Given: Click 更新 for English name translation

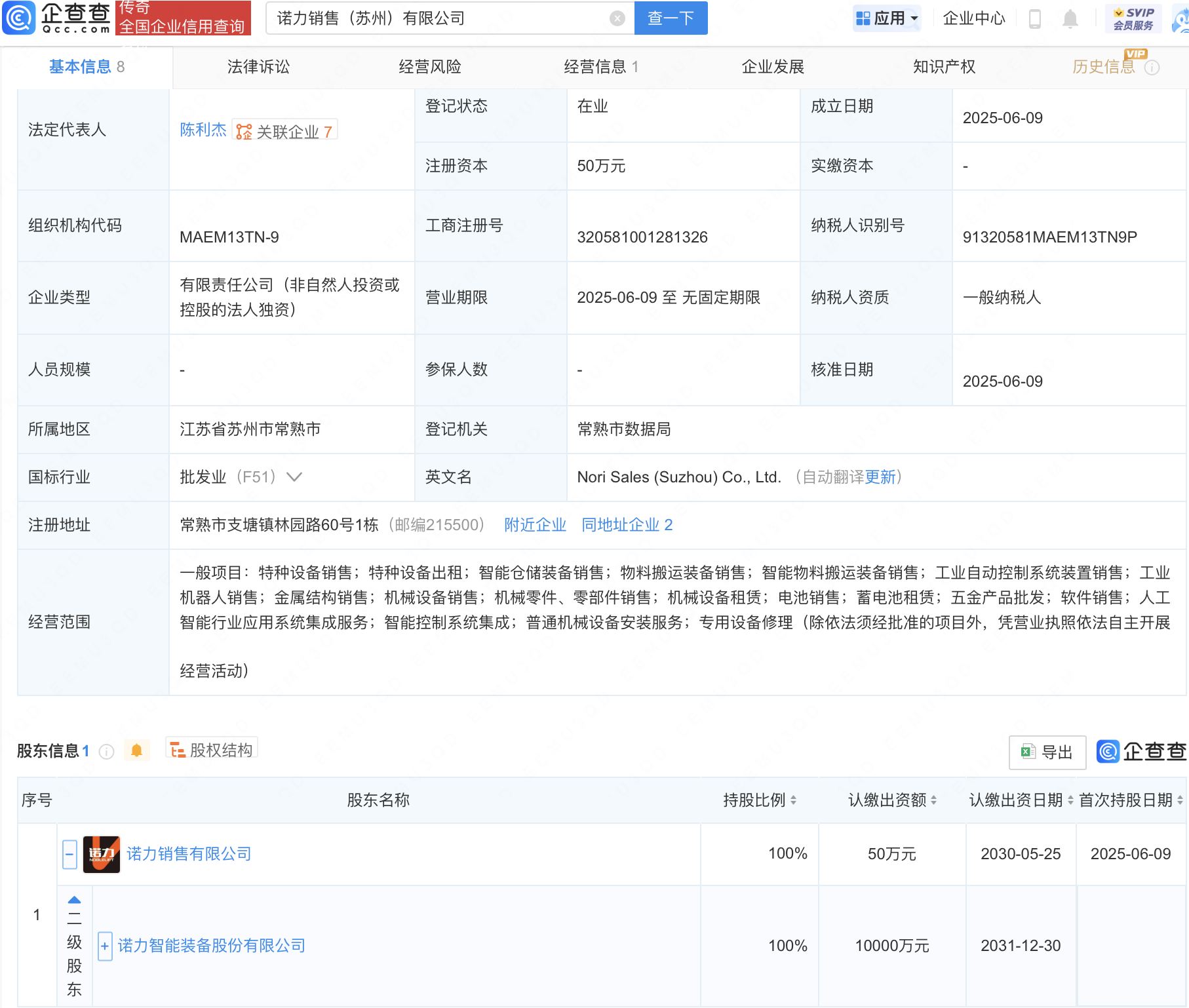Looking at the screenshot, I should (880, 477).
